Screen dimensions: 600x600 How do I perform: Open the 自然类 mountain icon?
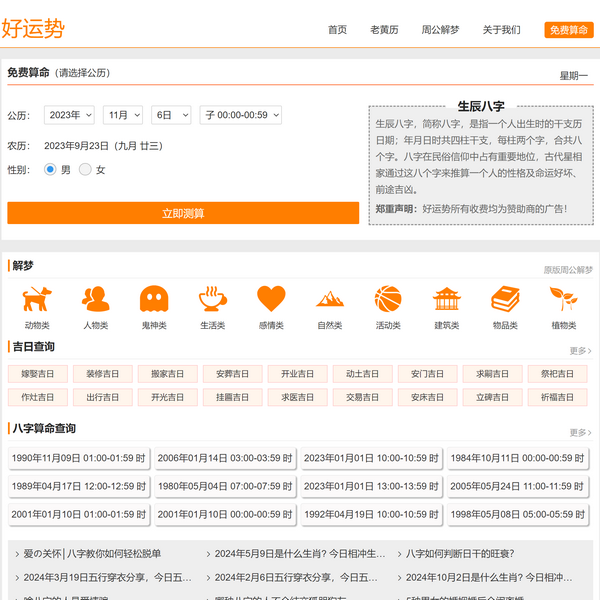[330, 299]
